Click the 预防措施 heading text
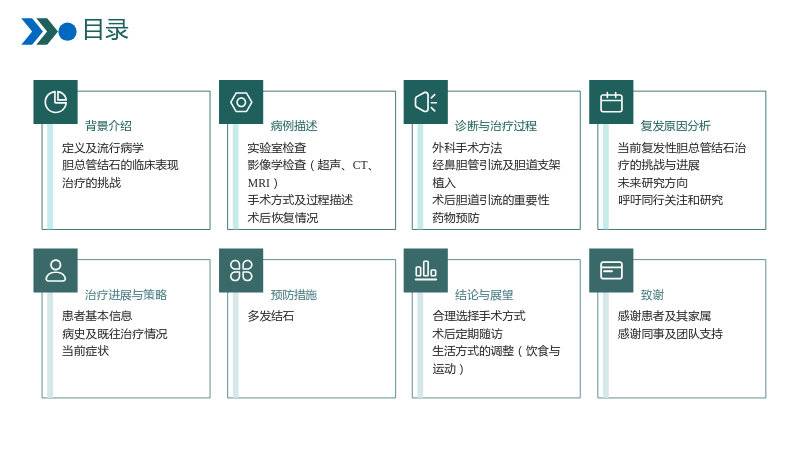Screen dimensions: 800x450 tap(294, 294)
